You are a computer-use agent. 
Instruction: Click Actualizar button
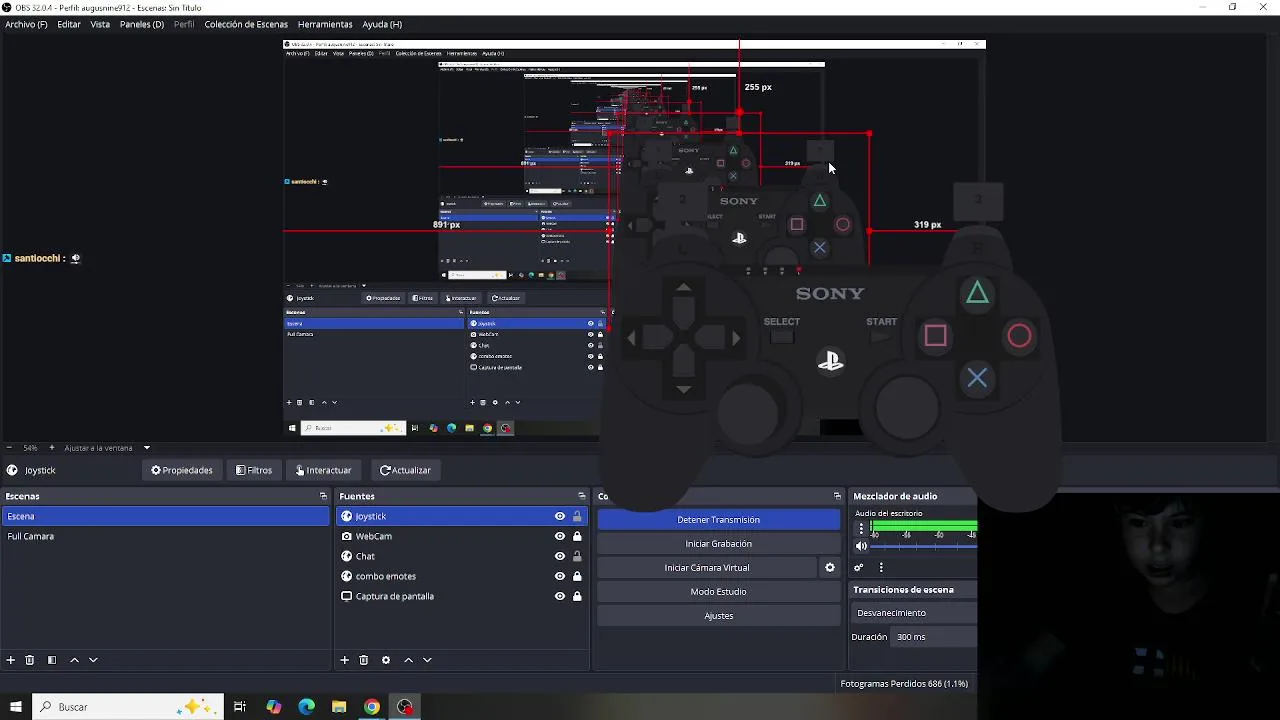[405, 470]
